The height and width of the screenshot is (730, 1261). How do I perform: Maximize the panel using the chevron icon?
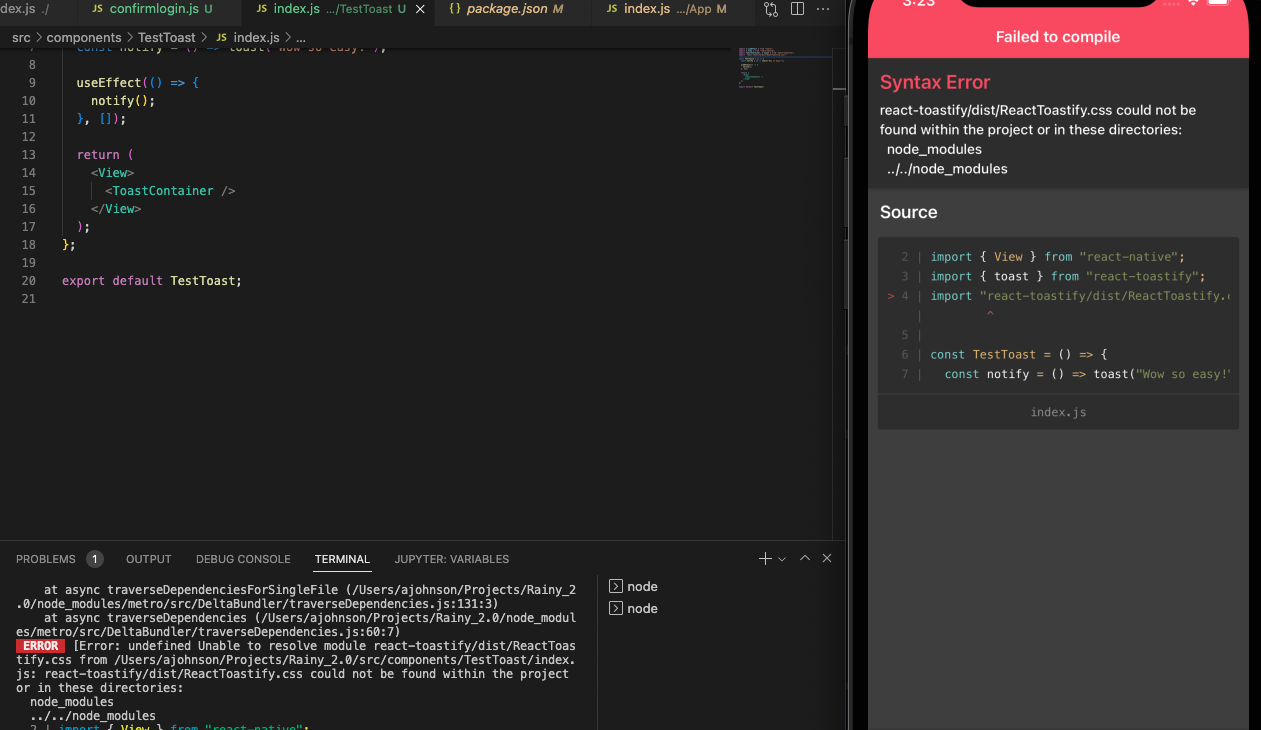[x=805, y=558]
